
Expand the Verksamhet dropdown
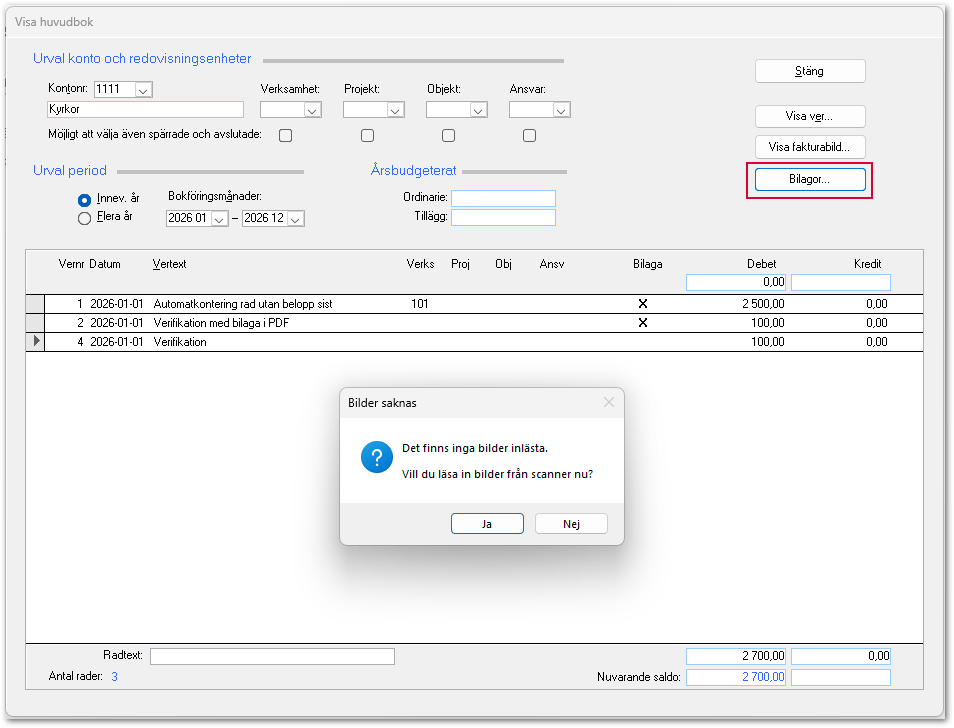[312, 111]
